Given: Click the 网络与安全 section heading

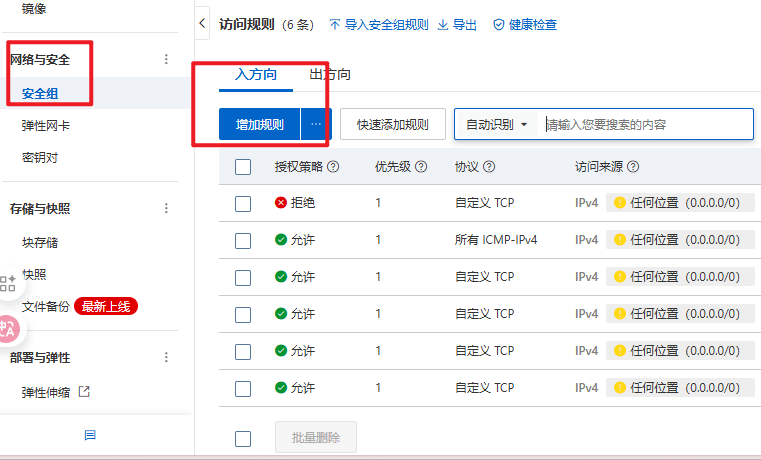Looking at the screenshot, I should 40,60.
